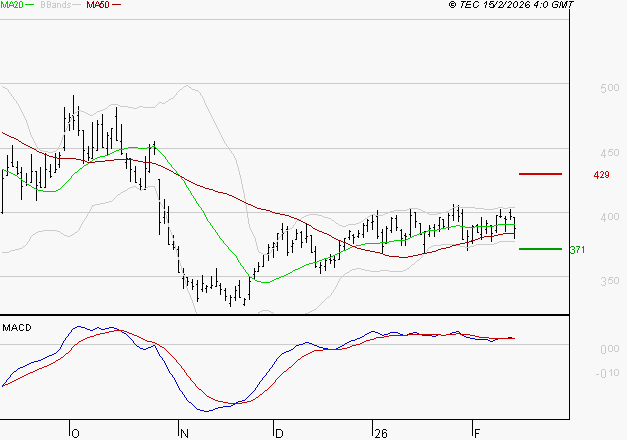
Task: Click the MA50 legend label
Action: click(x=98, y=4)
